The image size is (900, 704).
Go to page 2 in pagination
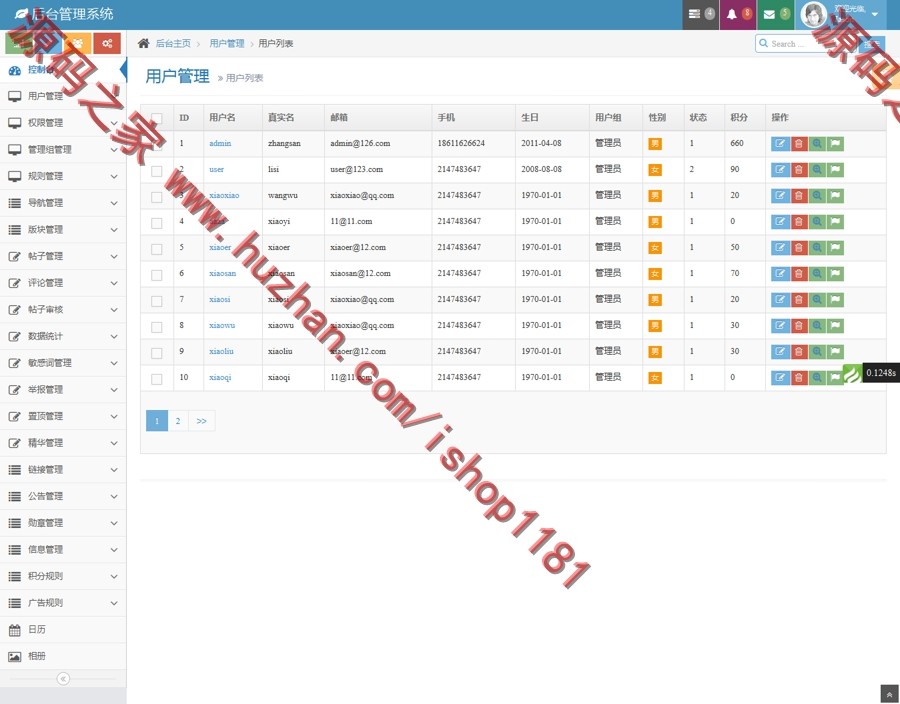(x=178, y=421)
